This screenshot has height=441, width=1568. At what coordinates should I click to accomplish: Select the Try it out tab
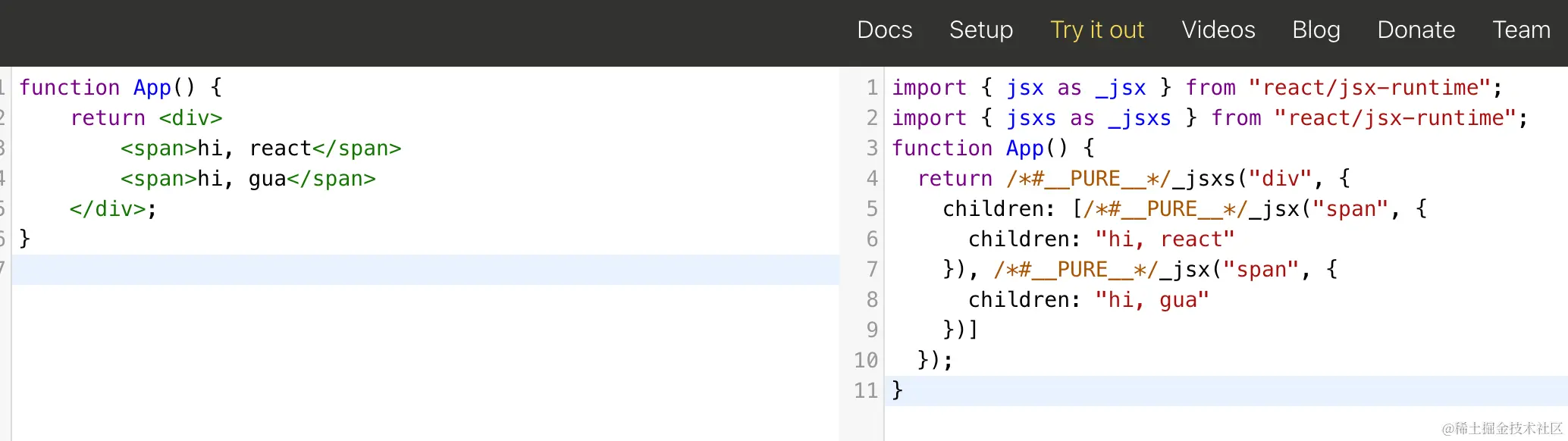[1096, 30]
